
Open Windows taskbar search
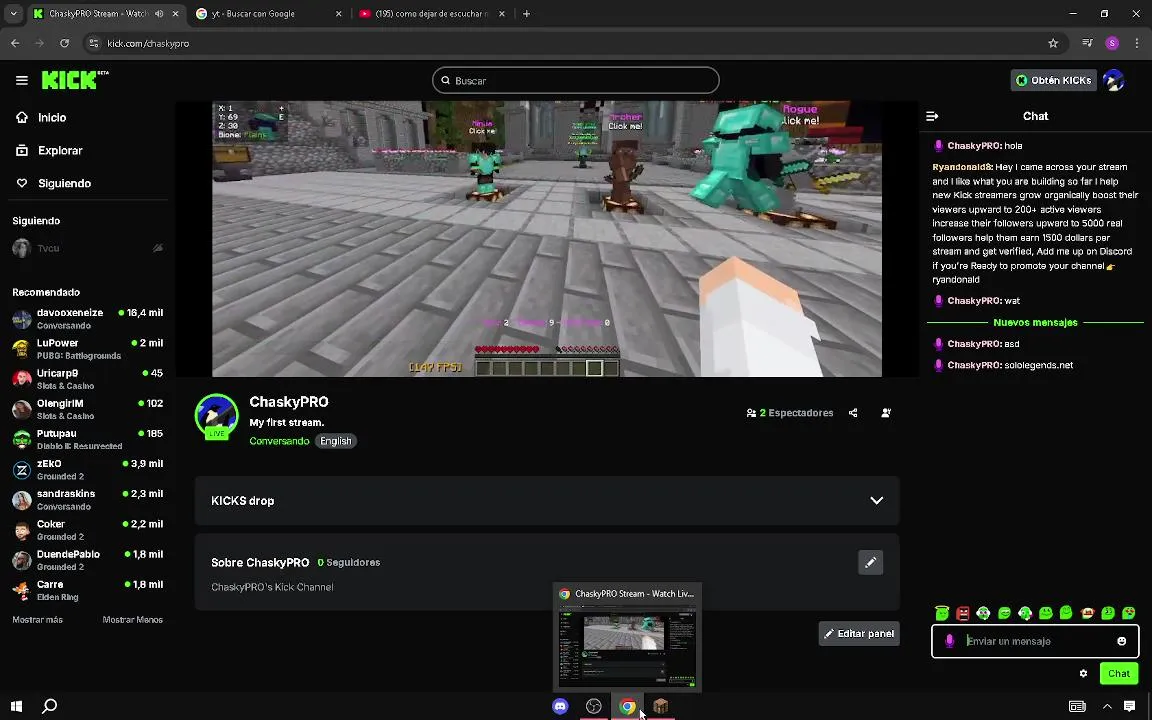click(x=49, y=706)
